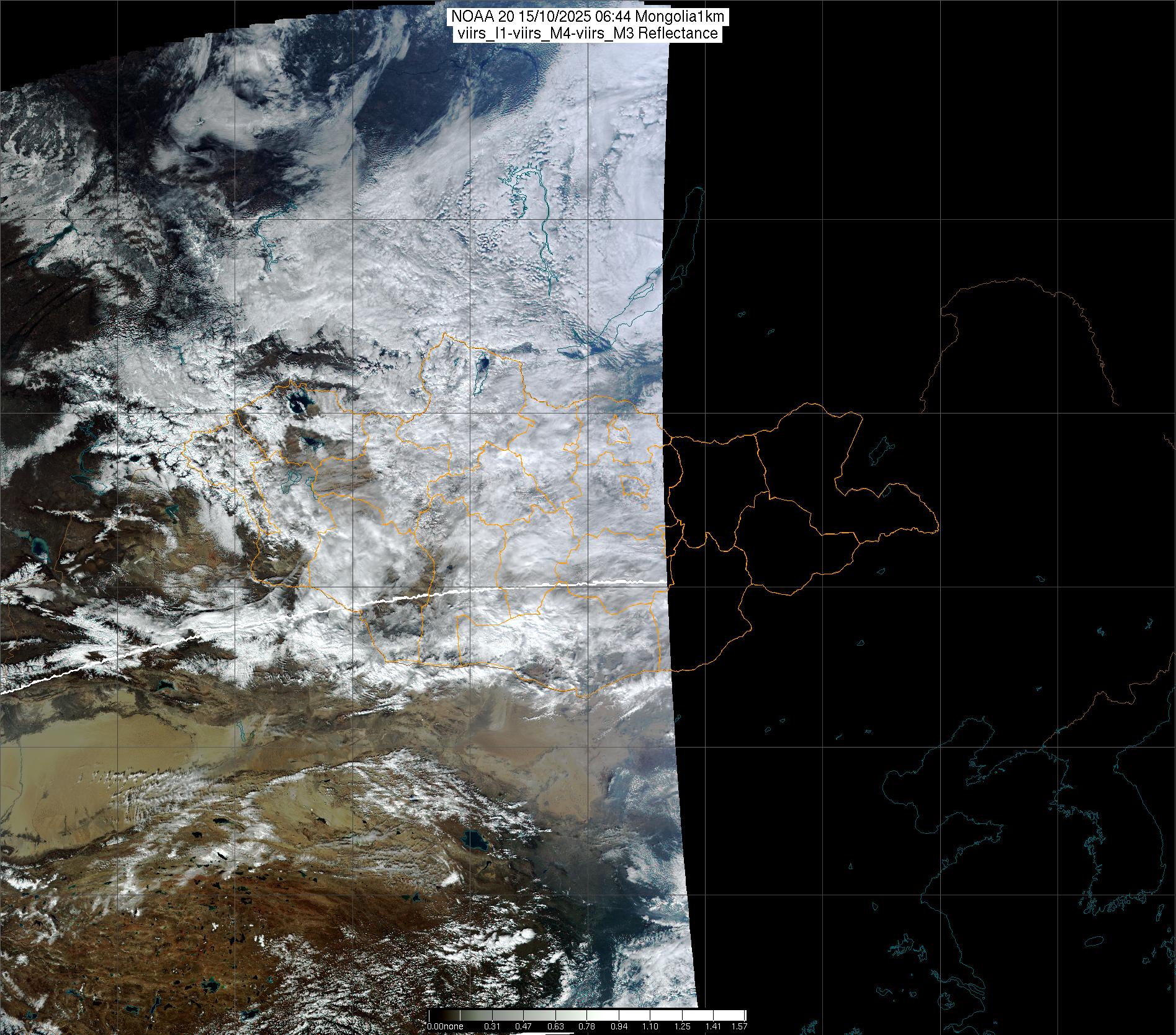Click the 1.25 colorbar value label
Image resolution: width=1176 pixels, height=1035 pixels.
(x=682, y=1027)
